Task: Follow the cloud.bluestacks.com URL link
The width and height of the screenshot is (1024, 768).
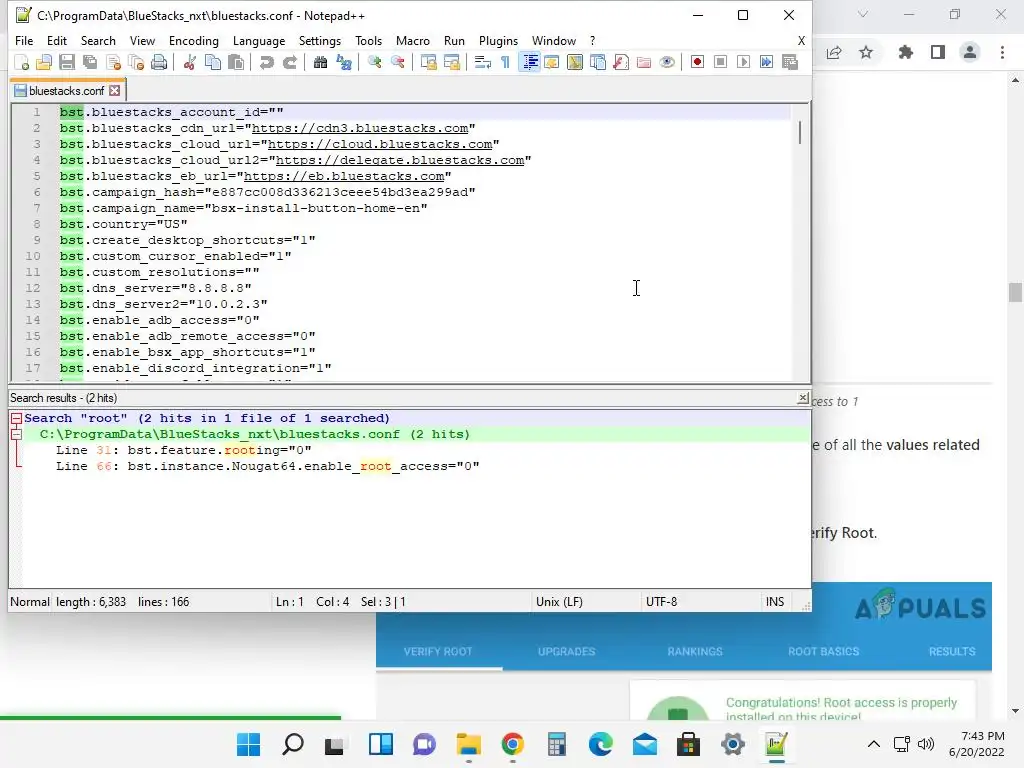Action: tap(379, 144)
